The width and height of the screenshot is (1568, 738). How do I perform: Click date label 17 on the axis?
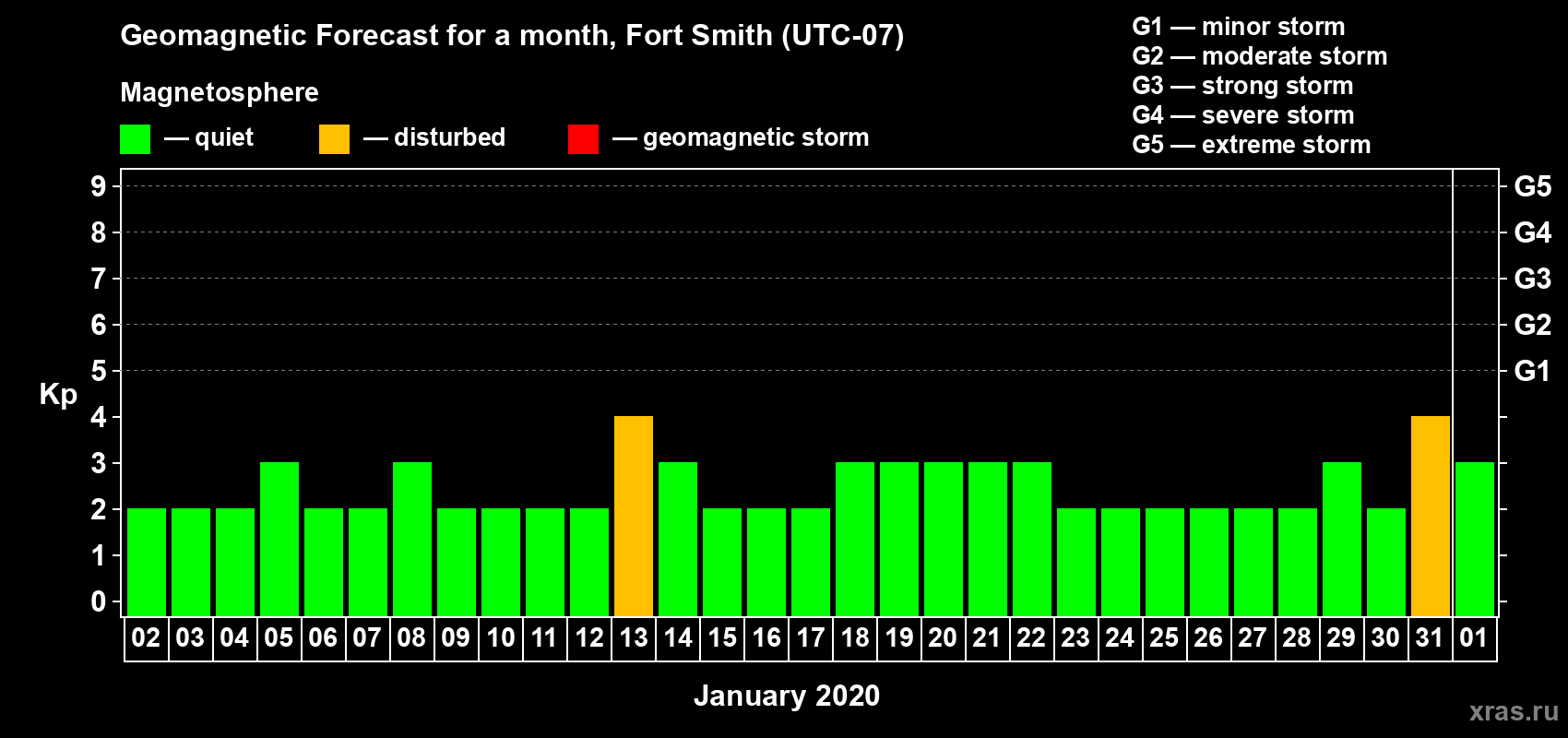point(810,637)
